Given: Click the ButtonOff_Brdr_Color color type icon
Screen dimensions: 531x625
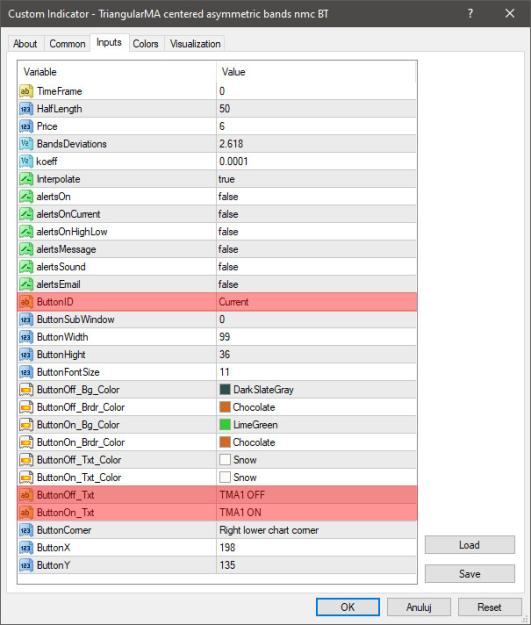Looking at the screenshot, I should click(x=26, y=407).
